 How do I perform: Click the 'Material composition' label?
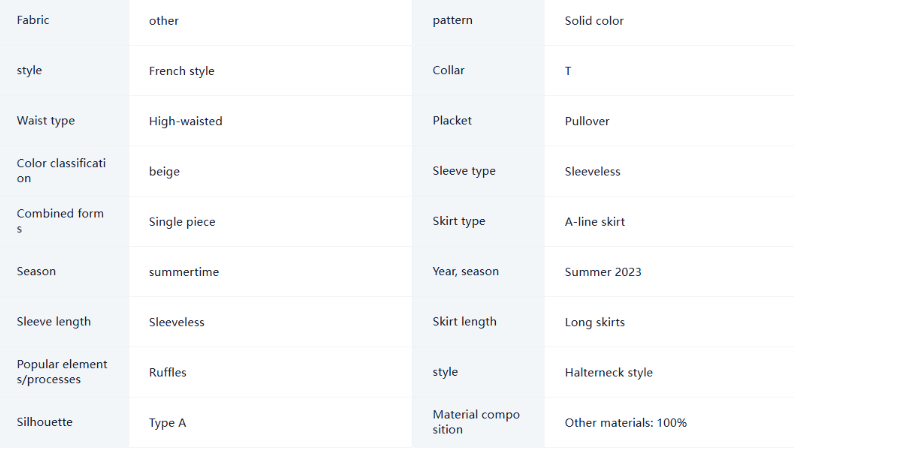[x=476, y=422]
